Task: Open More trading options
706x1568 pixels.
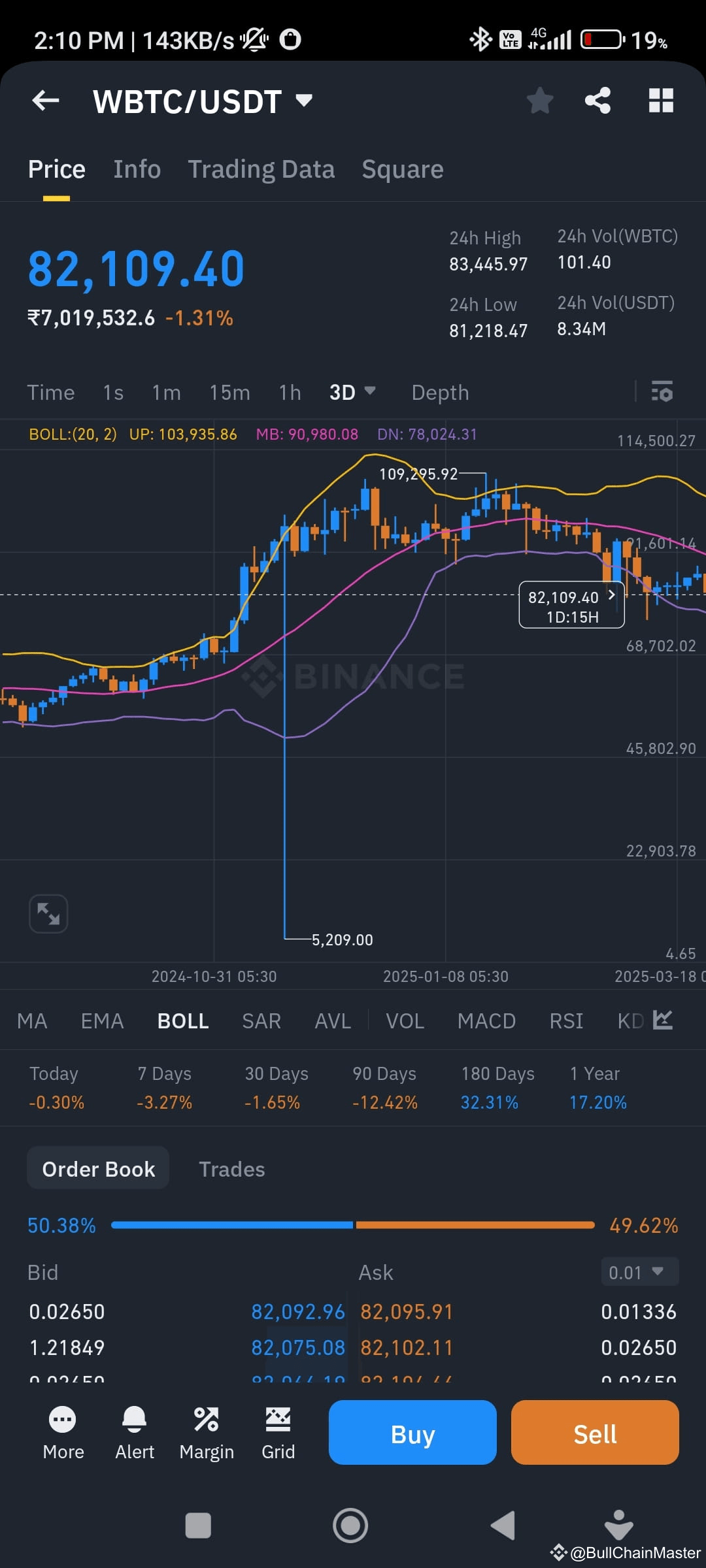Action: coord(63,1433)
